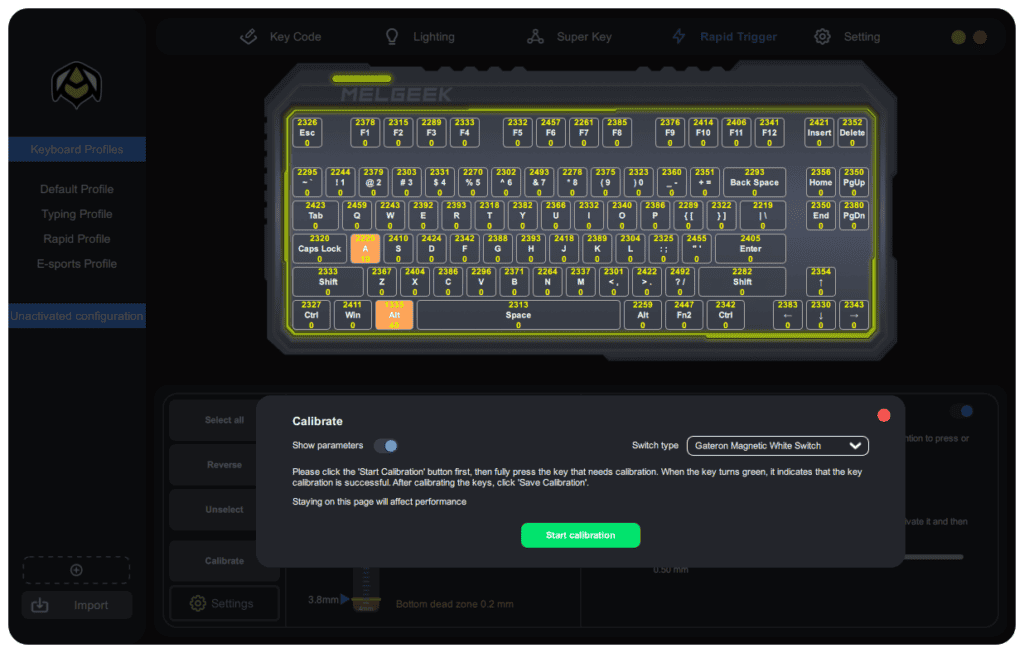Click the Select all button
The width and height of the screenshot is (1024, 653).
(x=224, y=420)
